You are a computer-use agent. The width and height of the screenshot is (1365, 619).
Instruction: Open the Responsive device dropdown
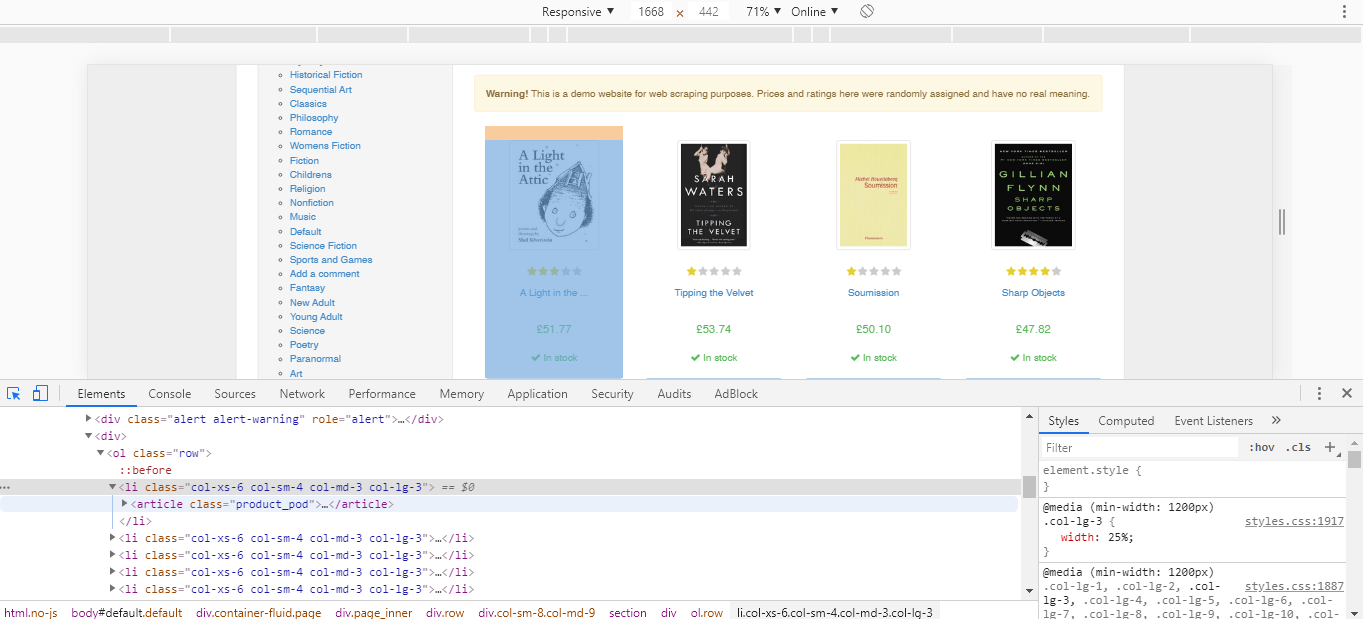tap(577, 11)
